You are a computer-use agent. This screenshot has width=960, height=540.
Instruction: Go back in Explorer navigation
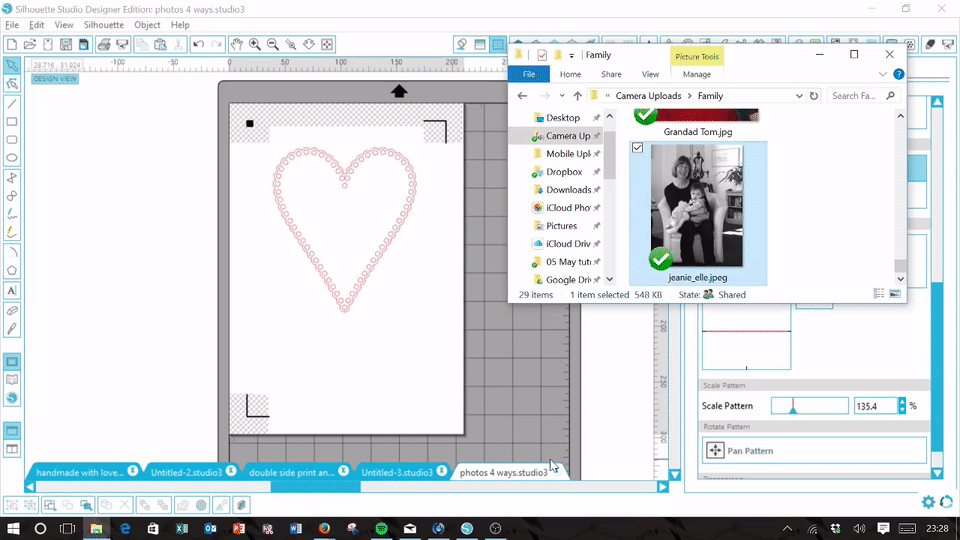[522, 96]
